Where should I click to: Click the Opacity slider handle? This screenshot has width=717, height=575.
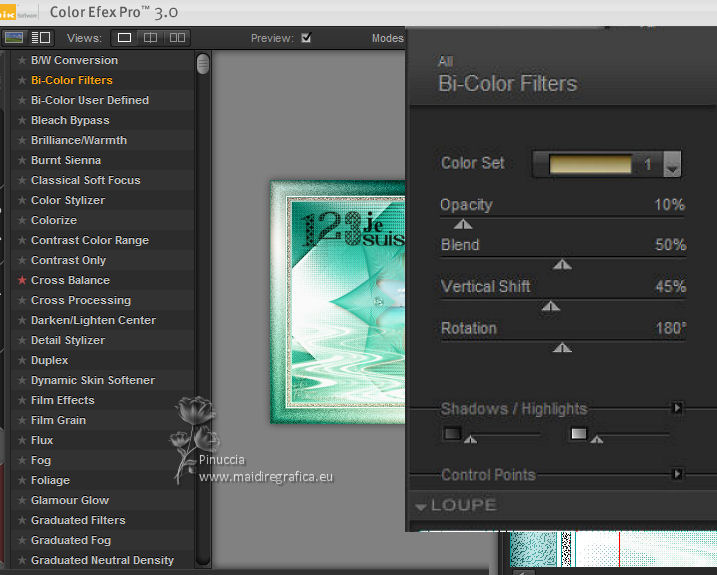pos(463,224)
